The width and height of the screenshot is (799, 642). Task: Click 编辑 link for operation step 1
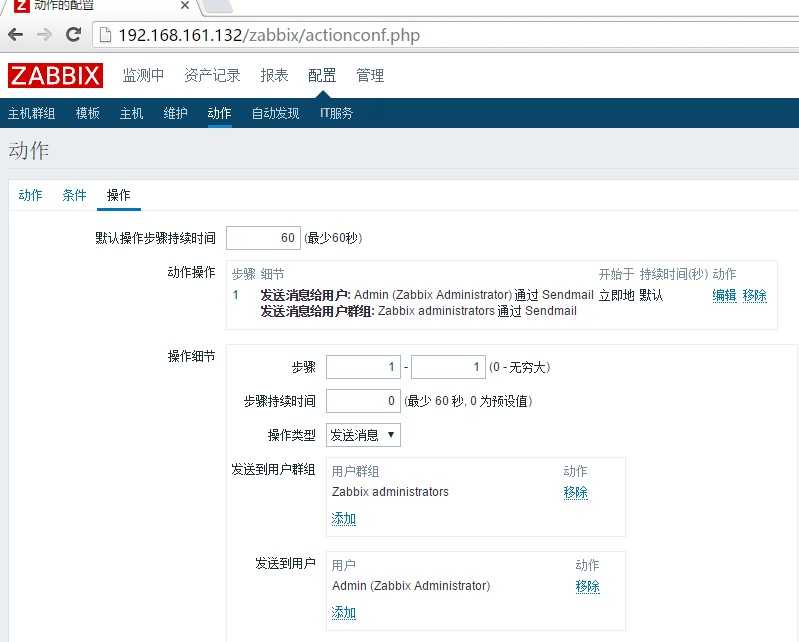pyautogui.click(x=724, y=295)
